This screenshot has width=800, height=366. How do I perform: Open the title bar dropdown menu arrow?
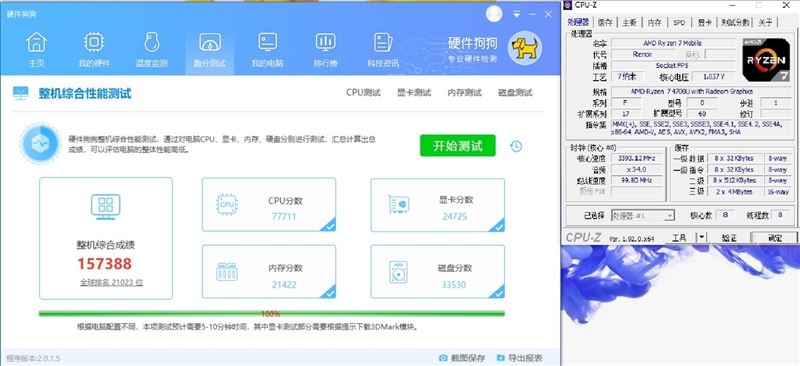[x=517, y=15]
